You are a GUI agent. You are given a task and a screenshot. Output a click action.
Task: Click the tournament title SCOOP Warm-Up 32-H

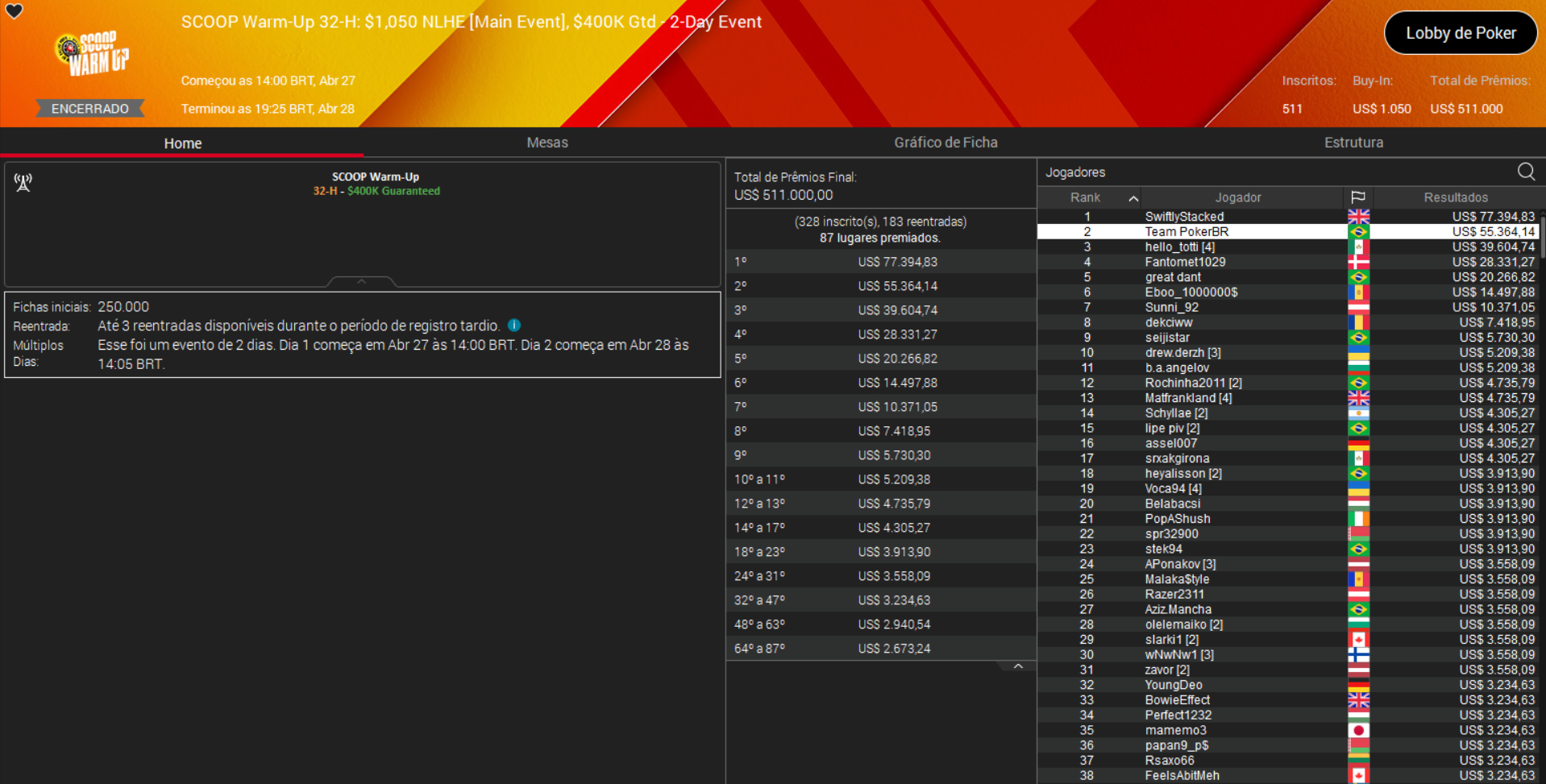pyautogui.click(x=471, y=22)
